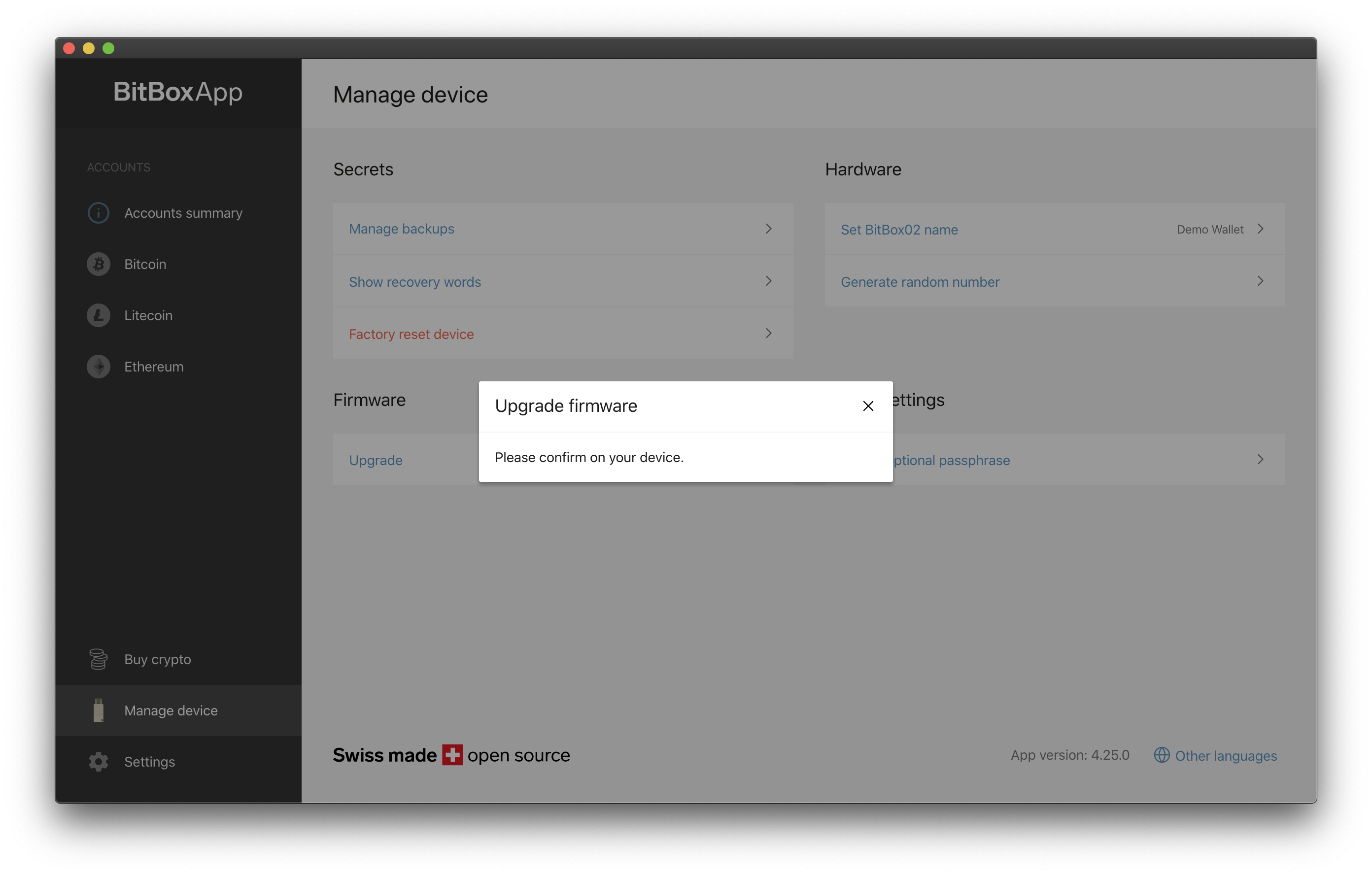Select Factory reset device
Screen dimensions: 1372x876
(x=563, y=334)
